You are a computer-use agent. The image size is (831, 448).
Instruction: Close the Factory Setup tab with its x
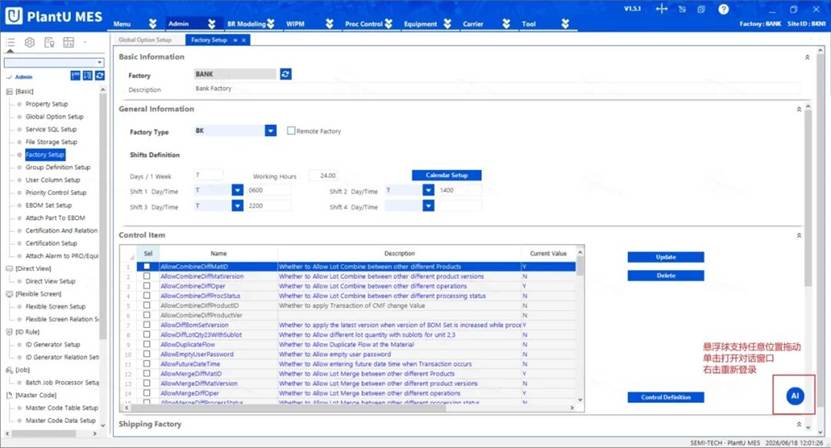244,40
